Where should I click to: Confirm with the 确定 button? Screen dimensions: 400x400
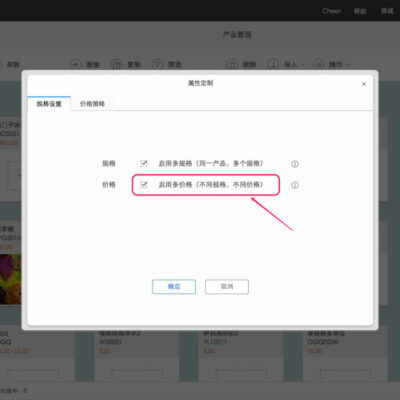click(x=174, y=287)
